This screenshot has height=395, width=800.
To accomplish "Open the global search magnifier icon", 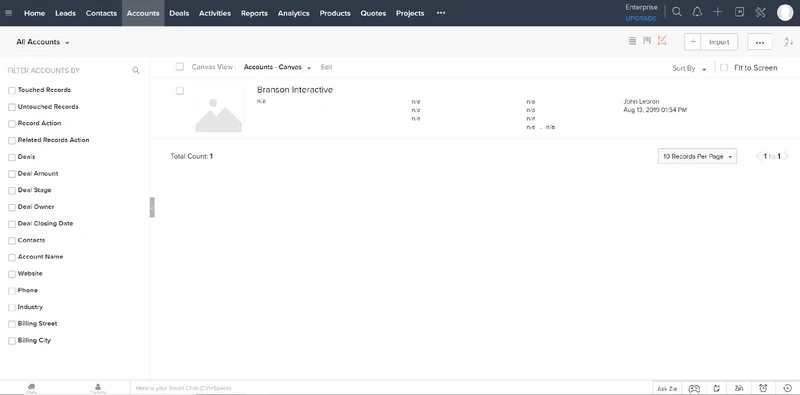I will pyautogui.click(x=677, y=12).
